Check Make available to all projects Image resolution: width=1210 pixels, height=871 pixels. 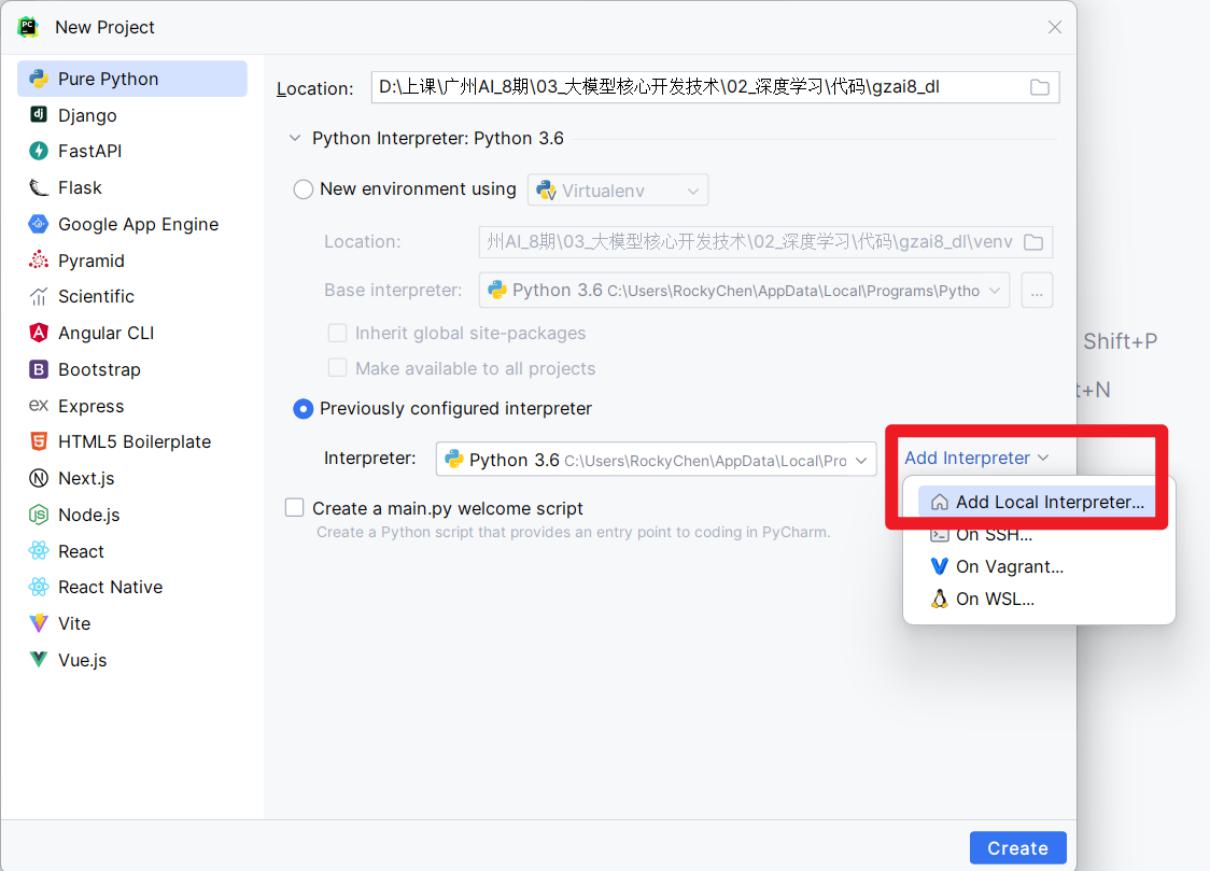click(x=337, y=368)
